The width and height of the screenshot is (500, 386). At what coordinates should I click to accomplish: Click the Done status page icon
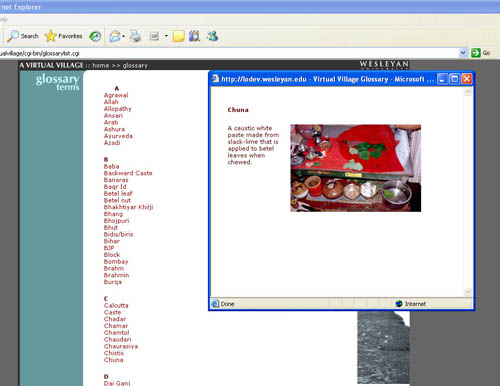[216, 304]
